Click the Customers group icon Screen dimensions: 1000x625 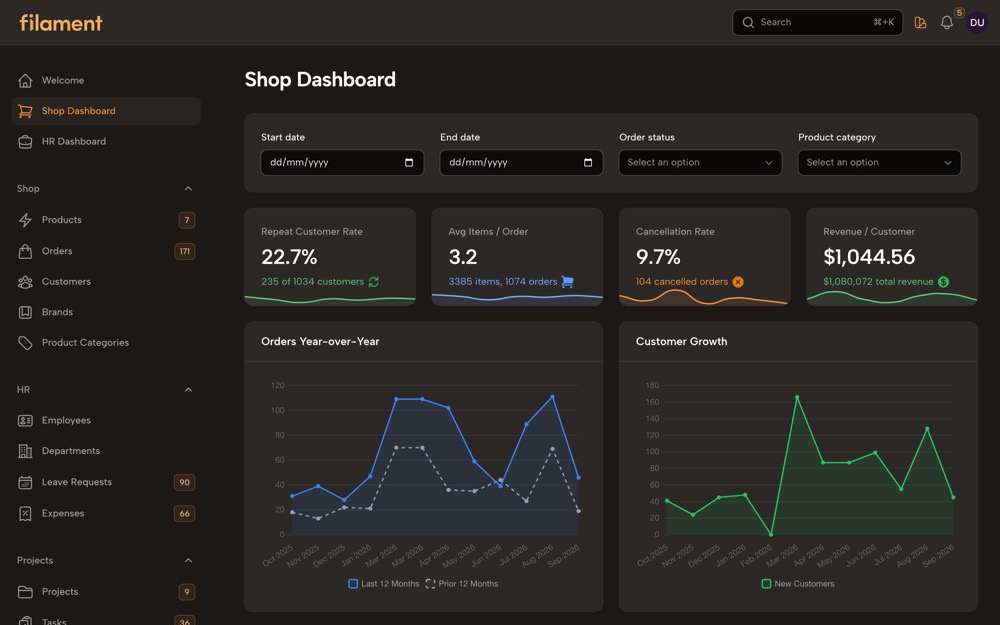click(25, 282)
